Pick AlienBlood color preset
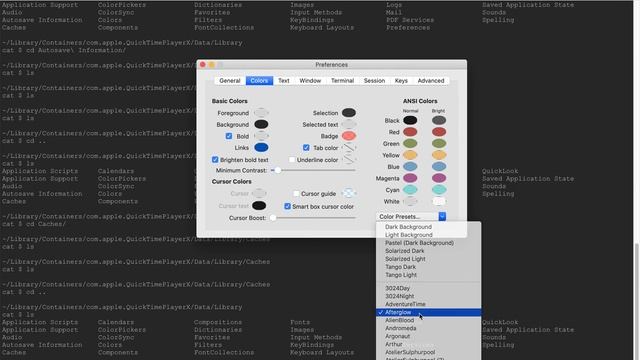This screenshot has height=360, width=640. point(429,320)
